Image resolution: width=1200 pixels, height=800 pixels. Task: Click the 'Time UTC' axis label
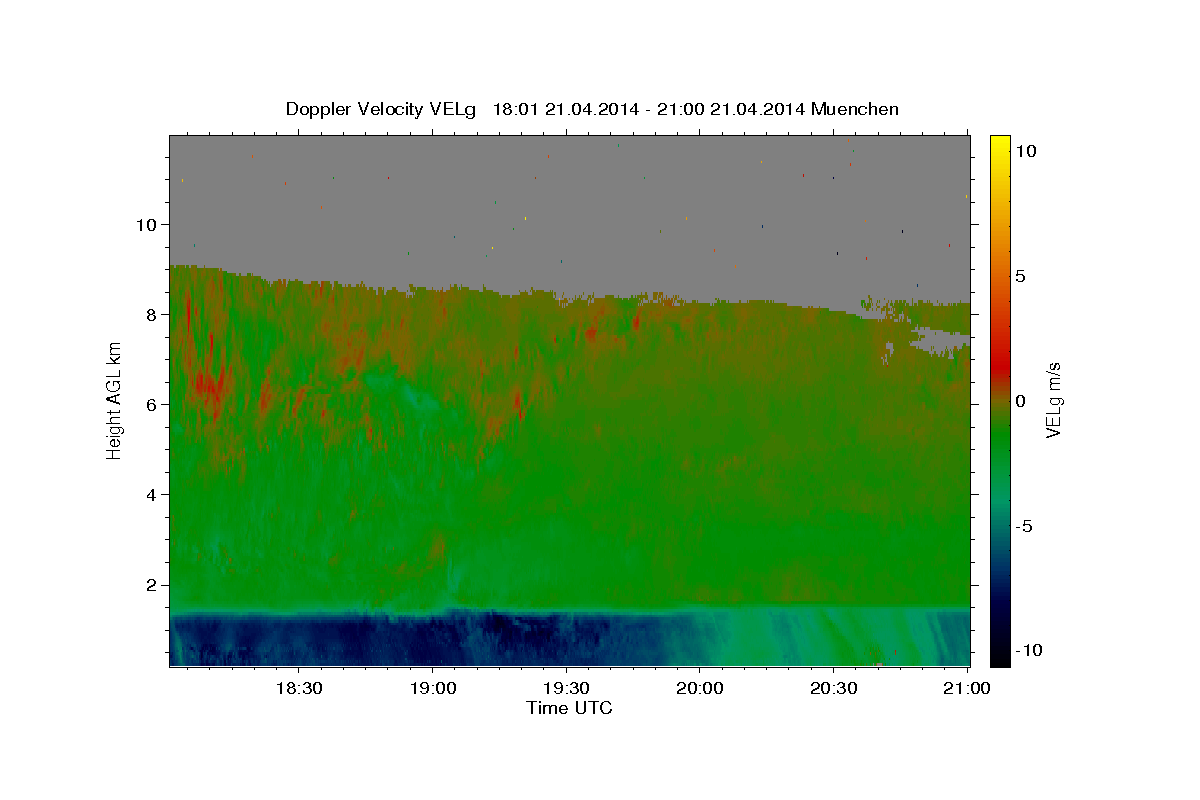point(569,708)
